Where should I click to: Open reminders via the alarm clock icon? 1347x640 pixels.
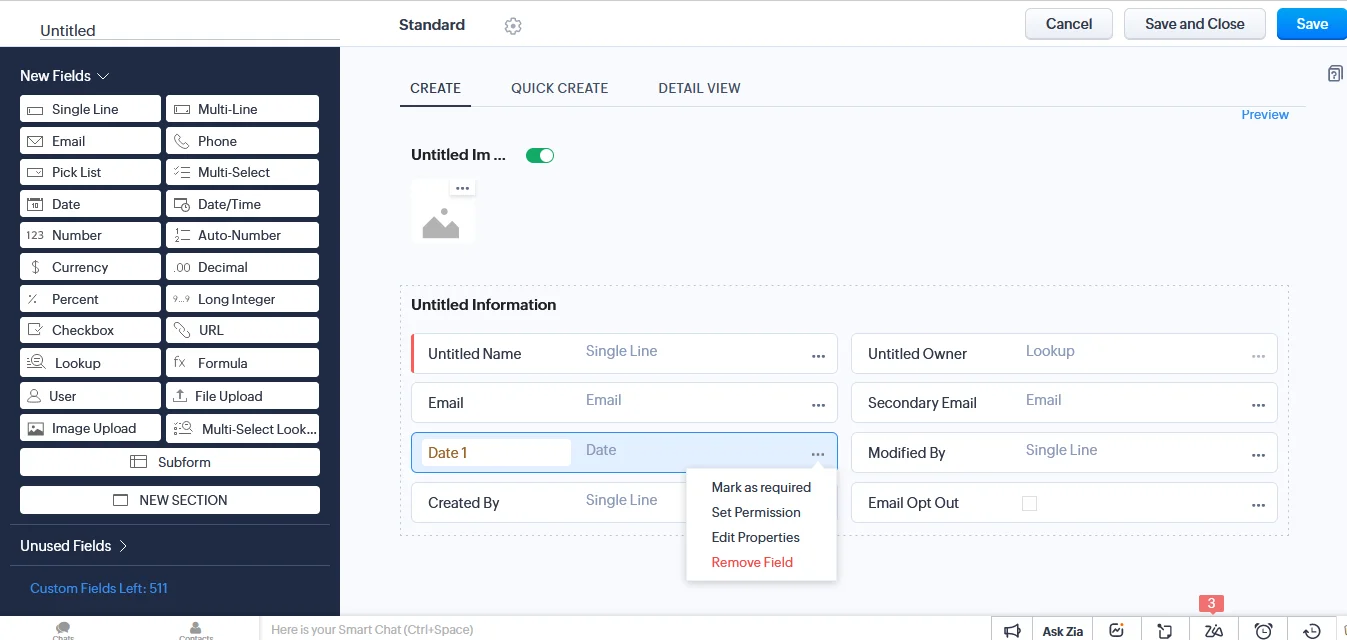coord(1262,629)
